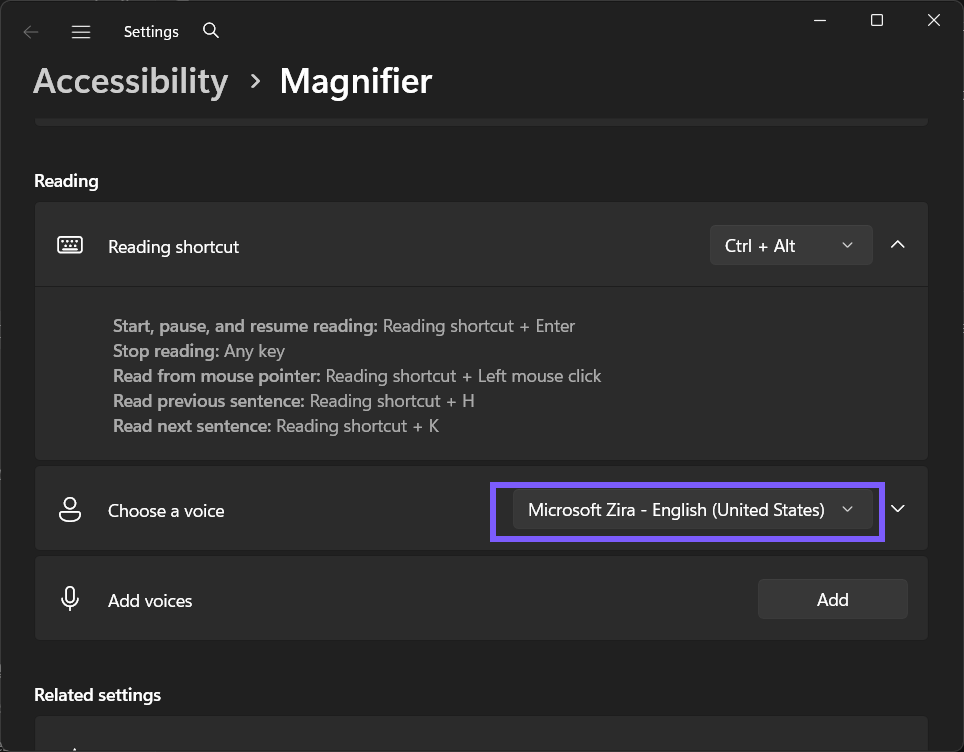Click the Add button for voices
The width and height of the screenshot is (964, 752).
pos(832,600)
